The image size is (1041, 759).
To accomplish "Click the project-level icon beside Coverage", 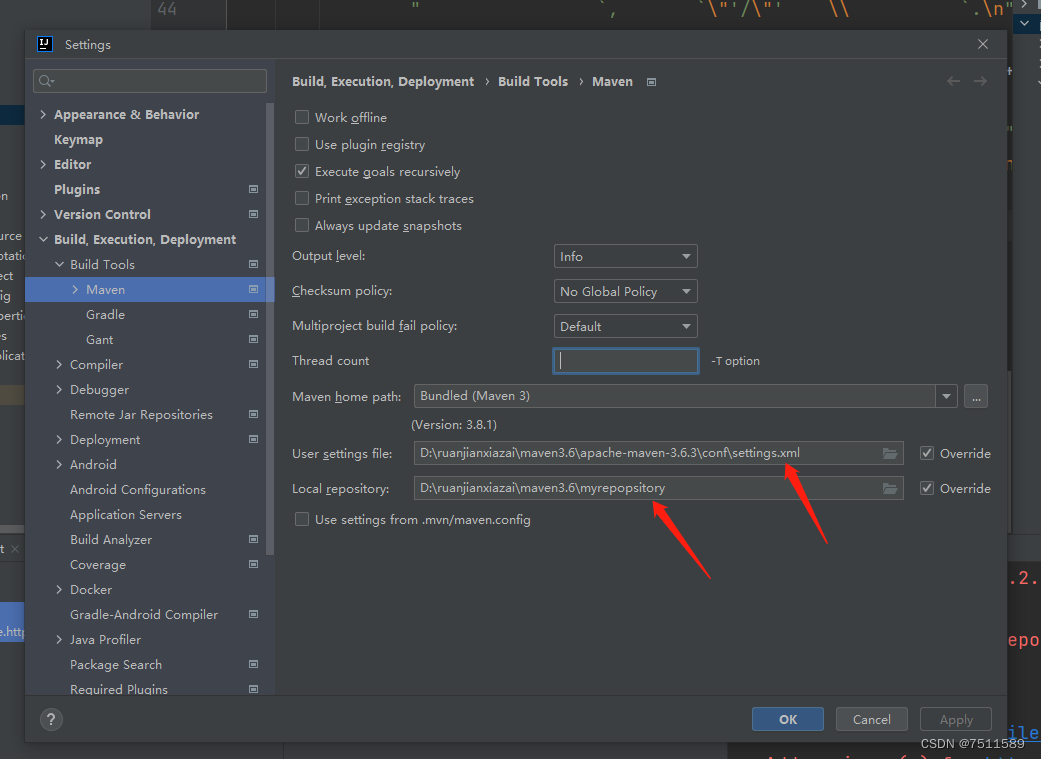I will 253,564.
